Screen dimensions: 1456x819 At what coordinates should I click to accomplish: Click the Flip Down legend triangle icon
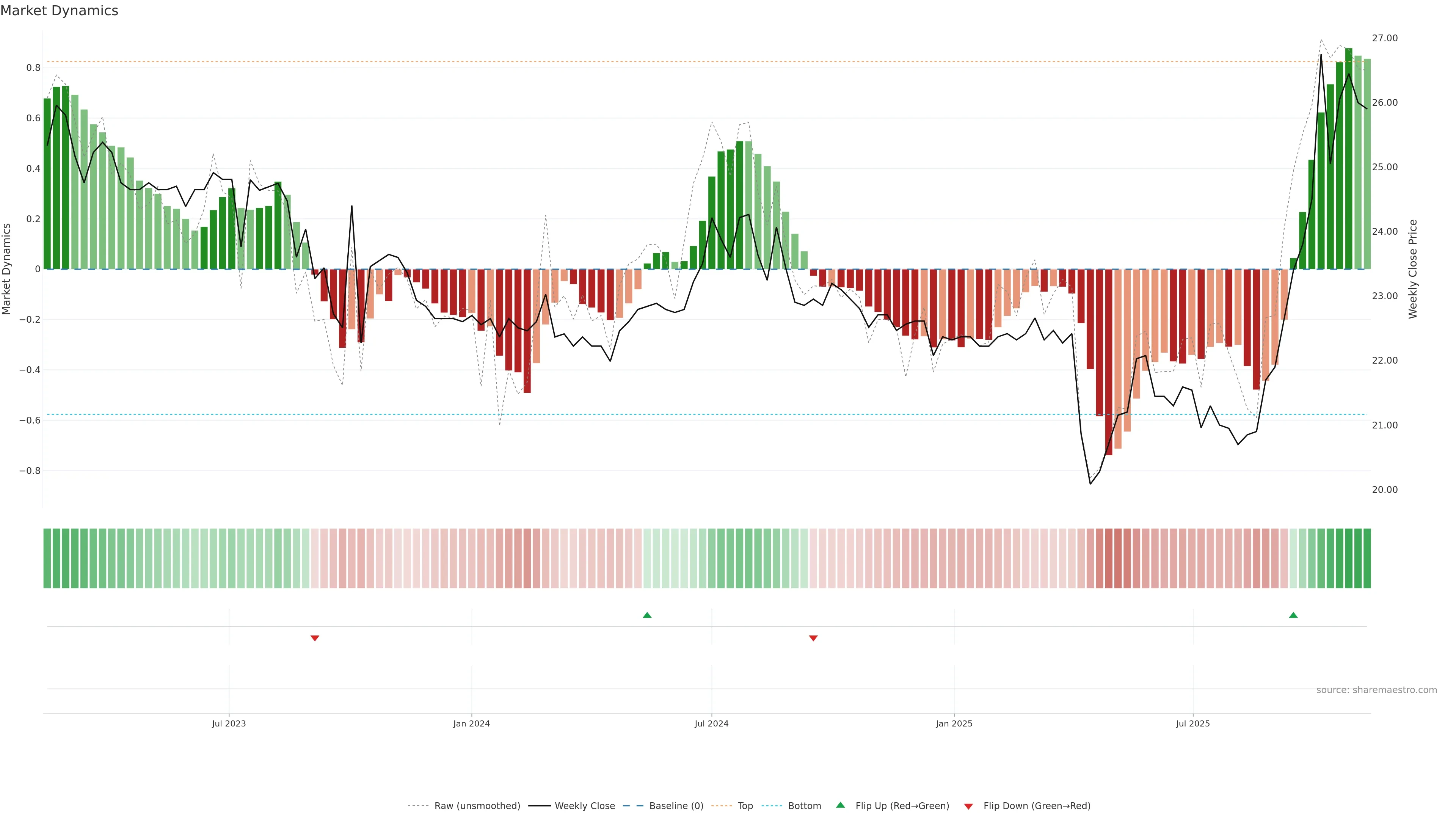(968, 806)
